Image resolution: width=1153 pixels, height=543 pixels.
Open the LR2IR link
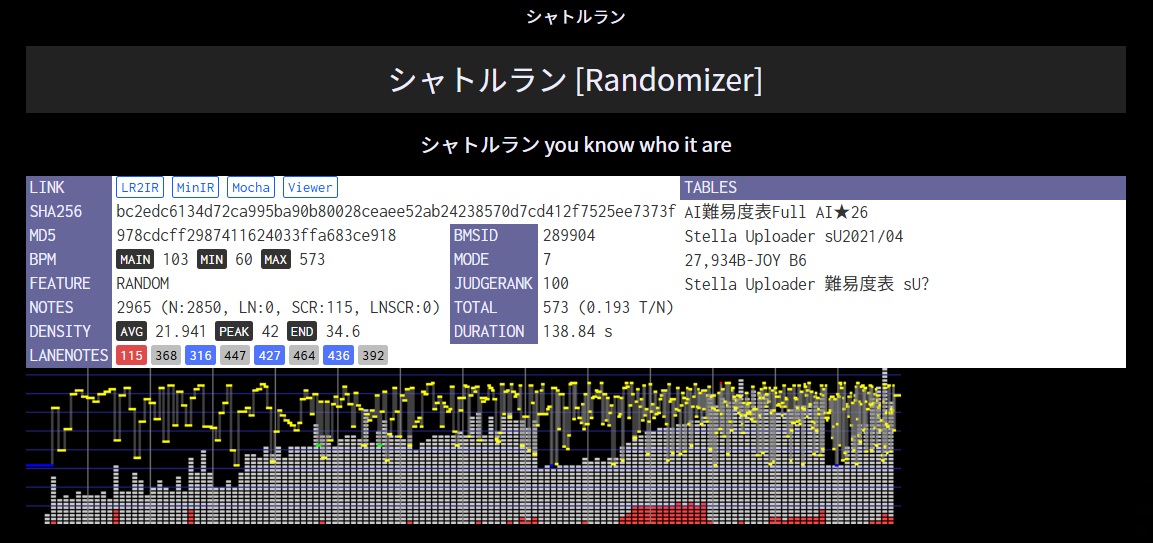140,187
